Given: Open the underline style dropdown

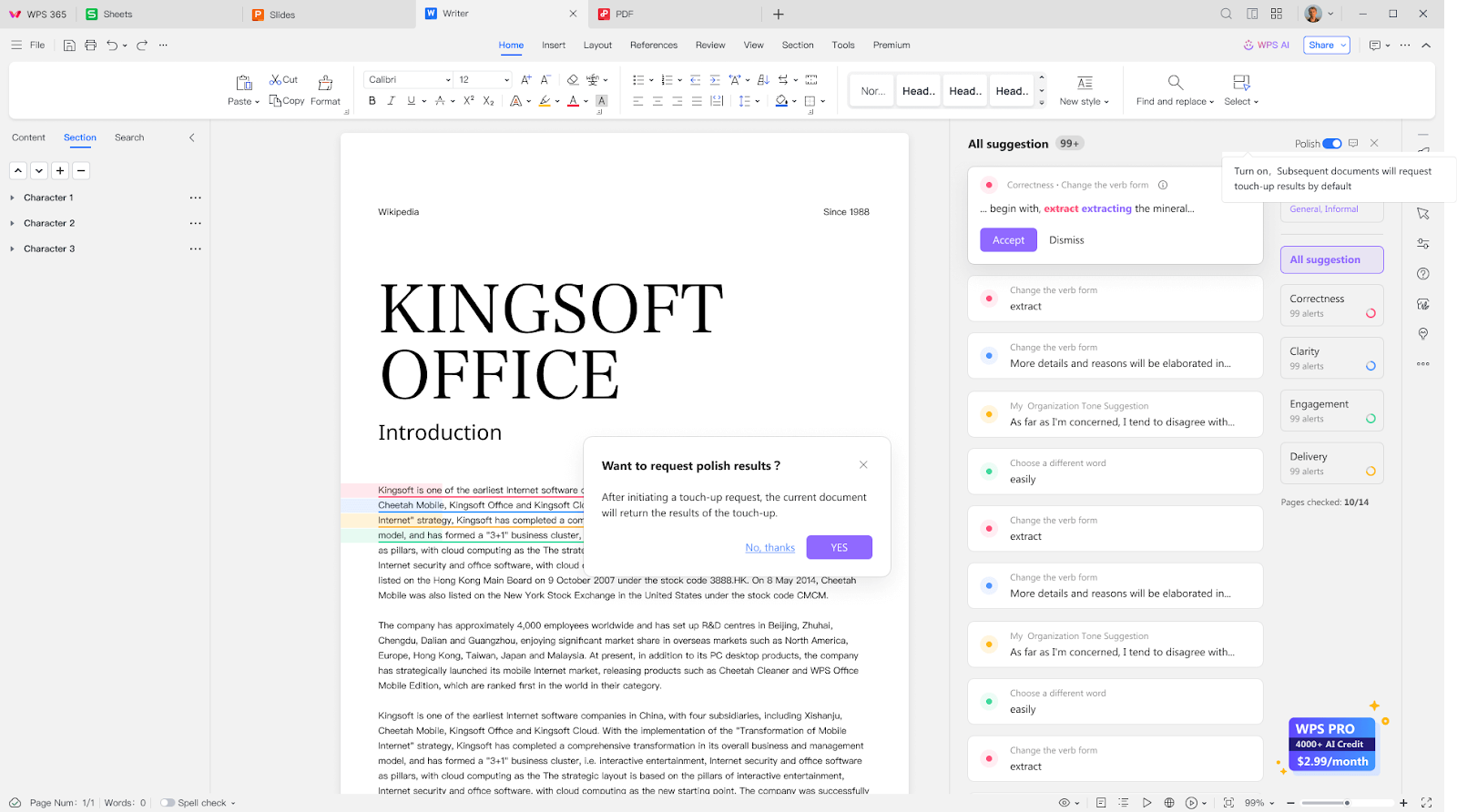Looking at the screenshot, I should (424, 102).
